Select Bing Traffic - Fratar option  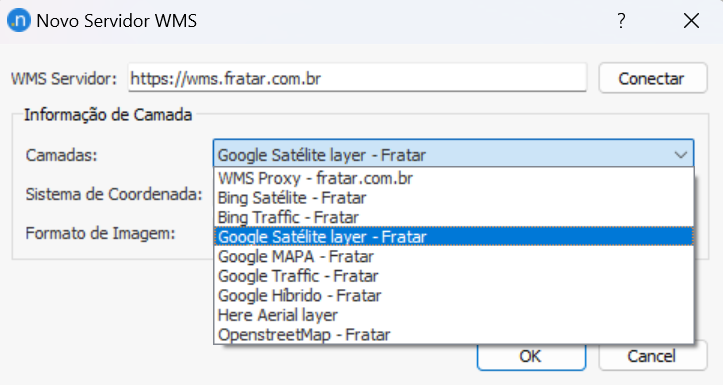[x=454, y=217]
